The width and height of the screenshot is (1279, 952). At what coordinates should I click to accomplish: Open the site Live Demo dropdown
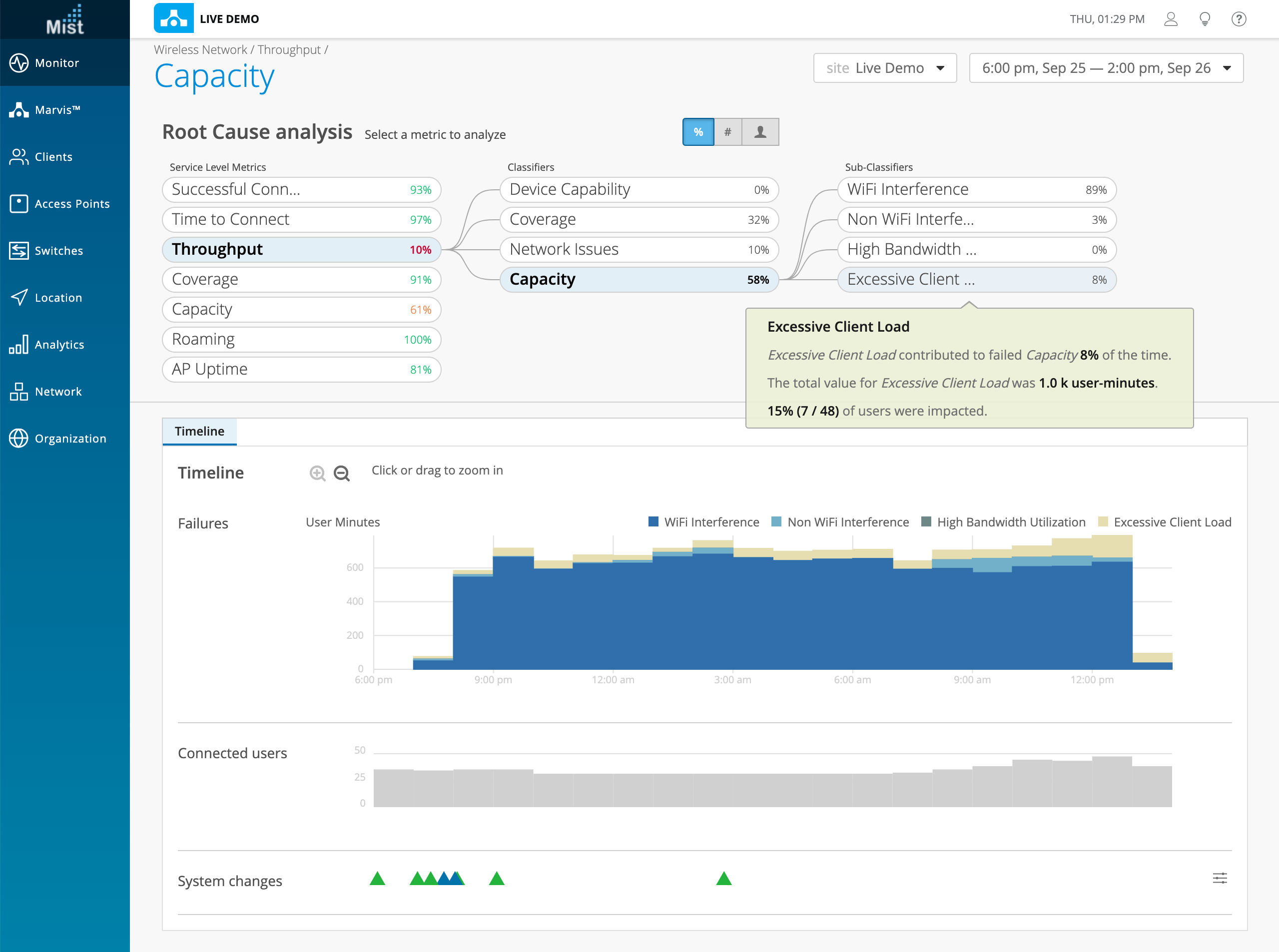coord(885,68)
